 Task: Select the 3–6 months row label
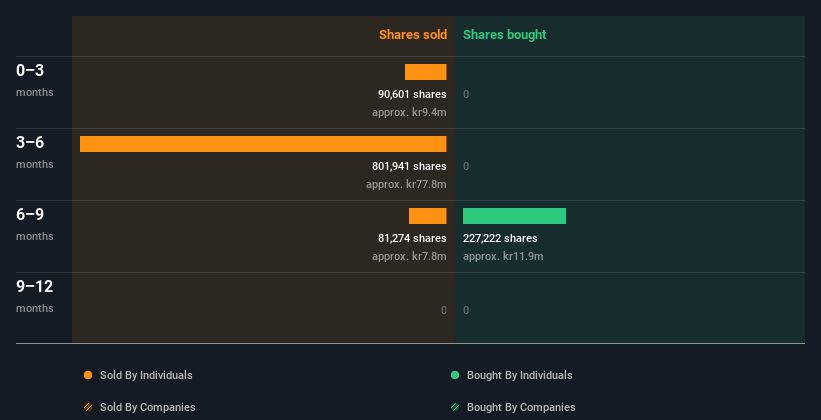(35, 152)
